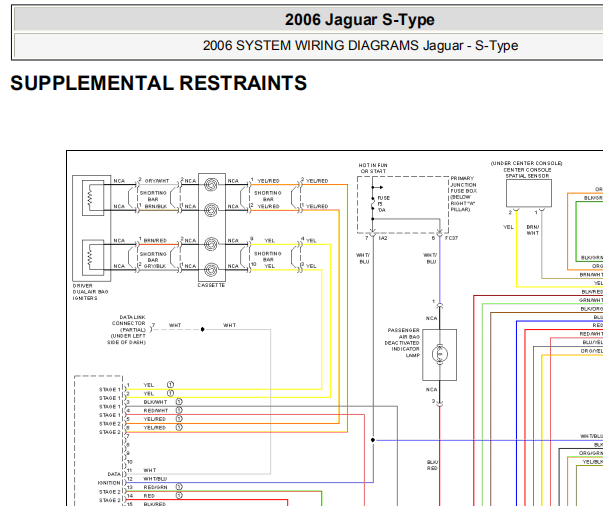603x506 pixels.
Task: Click the cassette coil on the GRY/BLK line
Action: 211,270
